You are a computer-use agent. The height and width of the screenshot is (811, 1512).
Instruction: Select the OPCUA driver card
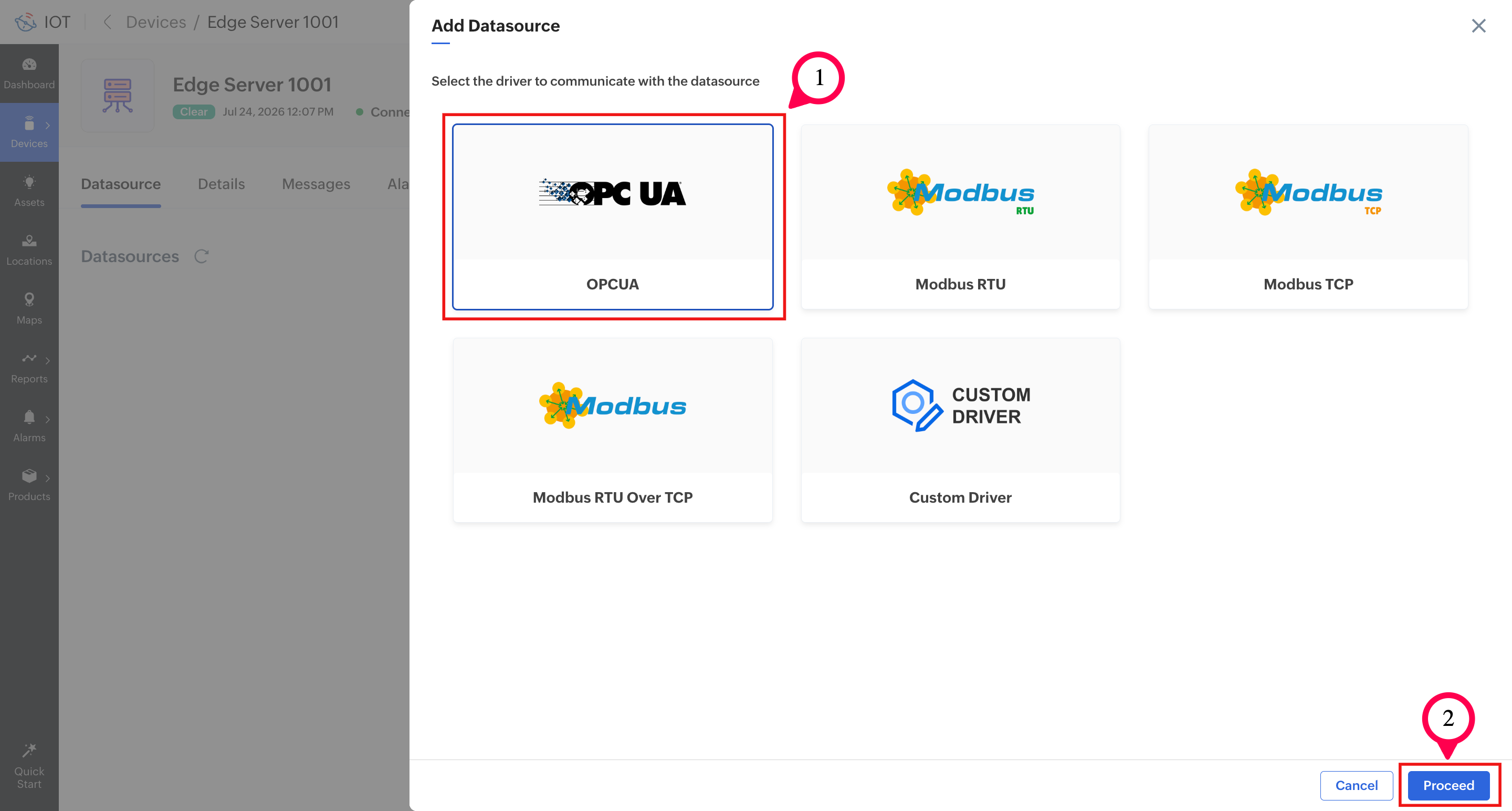tap(612, 216)
